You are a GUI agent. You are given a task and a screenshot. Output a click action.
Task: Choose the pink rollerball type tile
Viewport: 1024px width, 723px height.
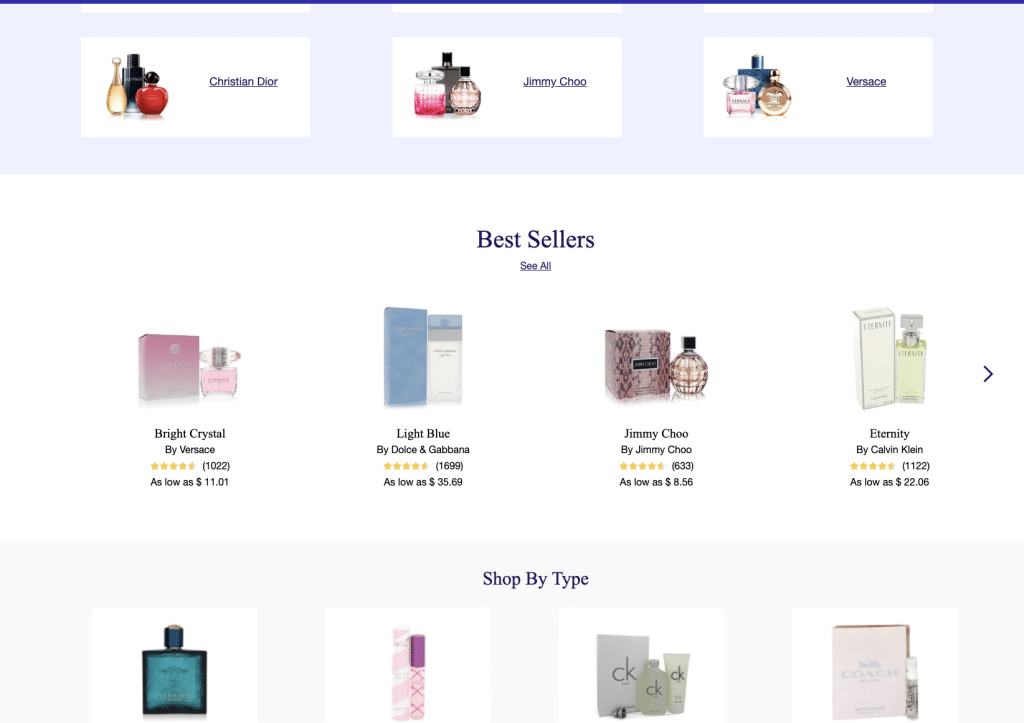pos(408,666)
